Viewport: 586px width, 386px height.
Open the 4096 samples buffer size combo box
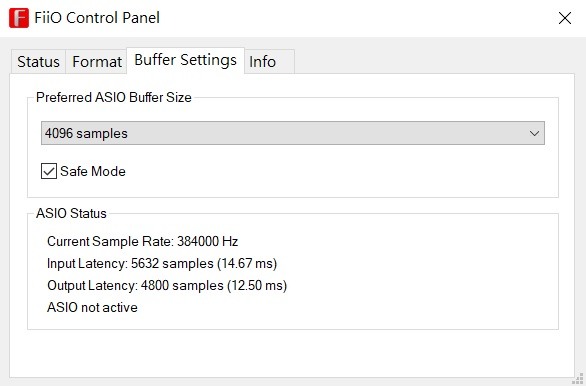pos(293,133)
